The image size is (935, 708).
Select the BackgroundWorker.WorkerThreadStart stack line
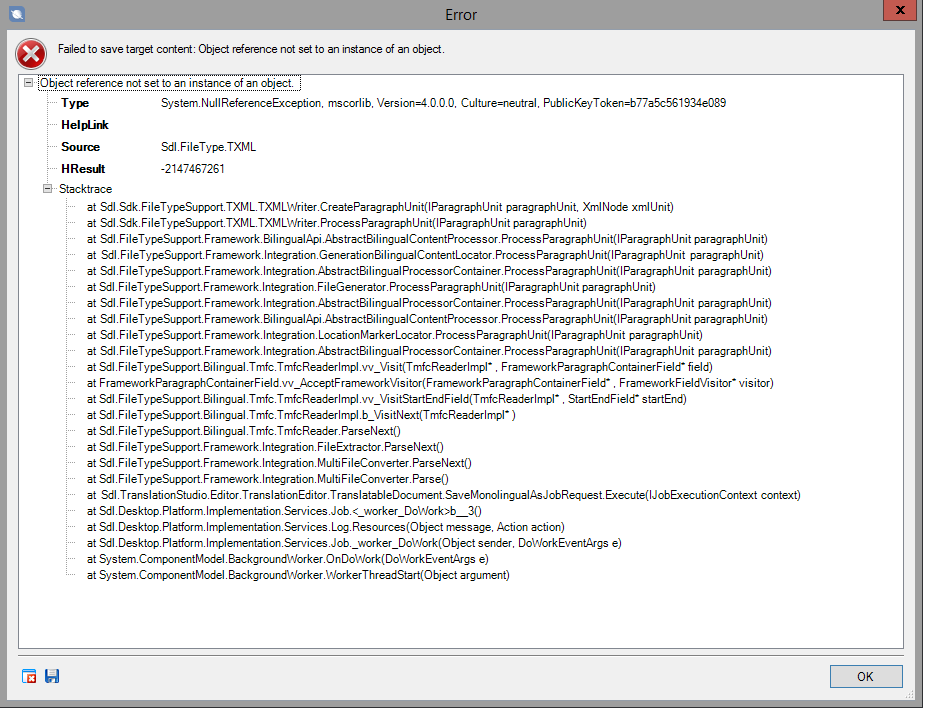point(297,575)
